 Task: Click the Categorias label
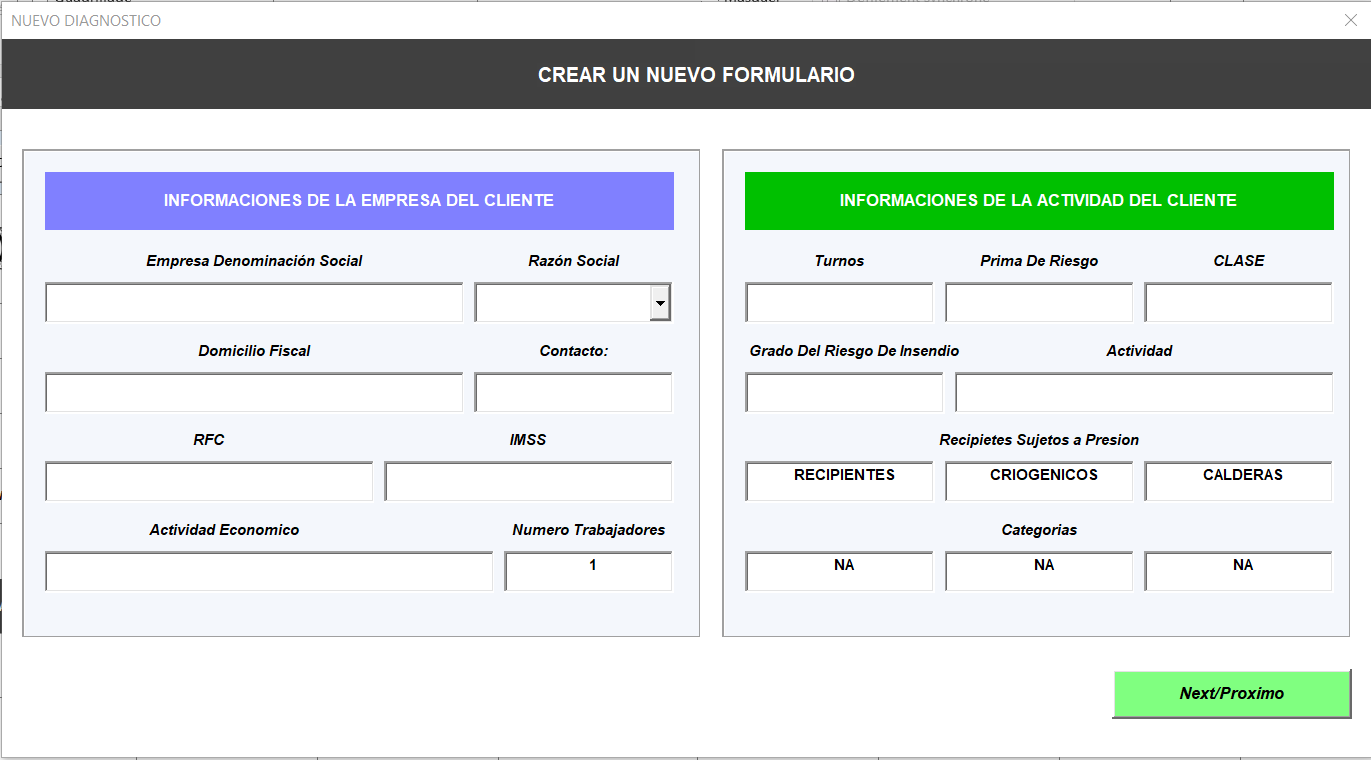pyautogui.click(x=1039, y=530)
